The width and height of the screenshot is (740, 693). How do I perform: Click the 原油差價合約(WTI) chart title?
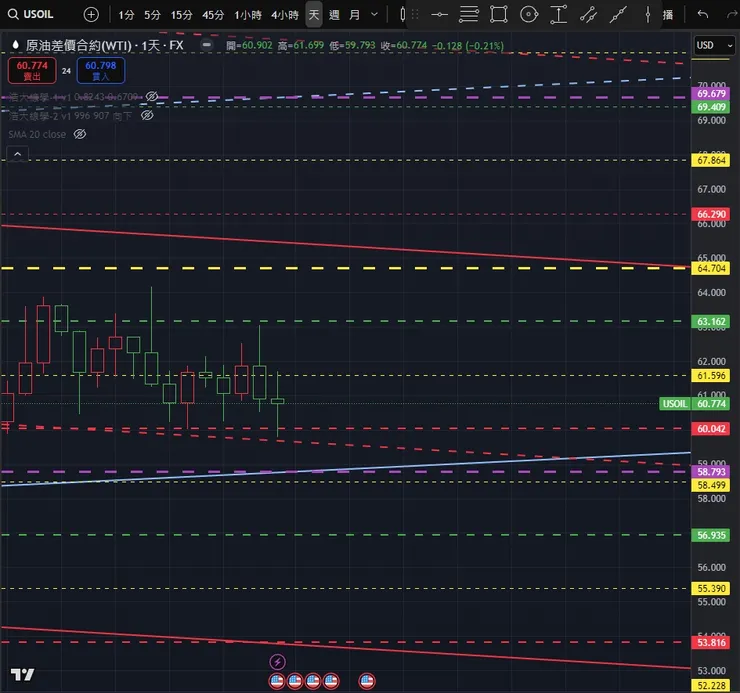(104, 45)
